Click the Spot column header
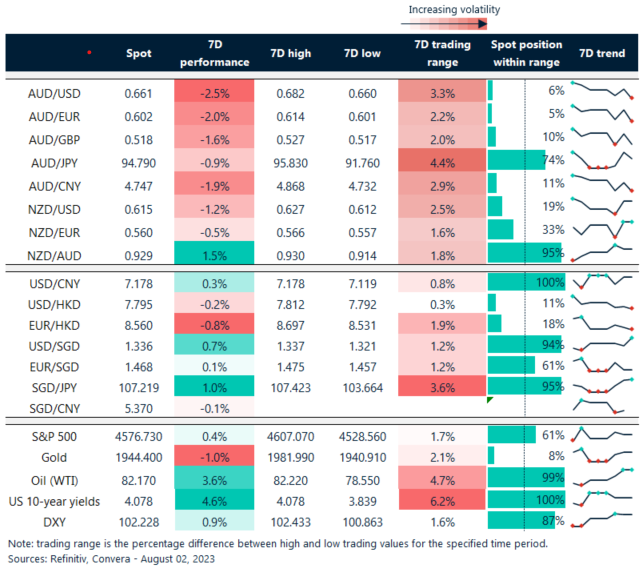The width and height of the screenshot is (643, 566). pos(139,54)
